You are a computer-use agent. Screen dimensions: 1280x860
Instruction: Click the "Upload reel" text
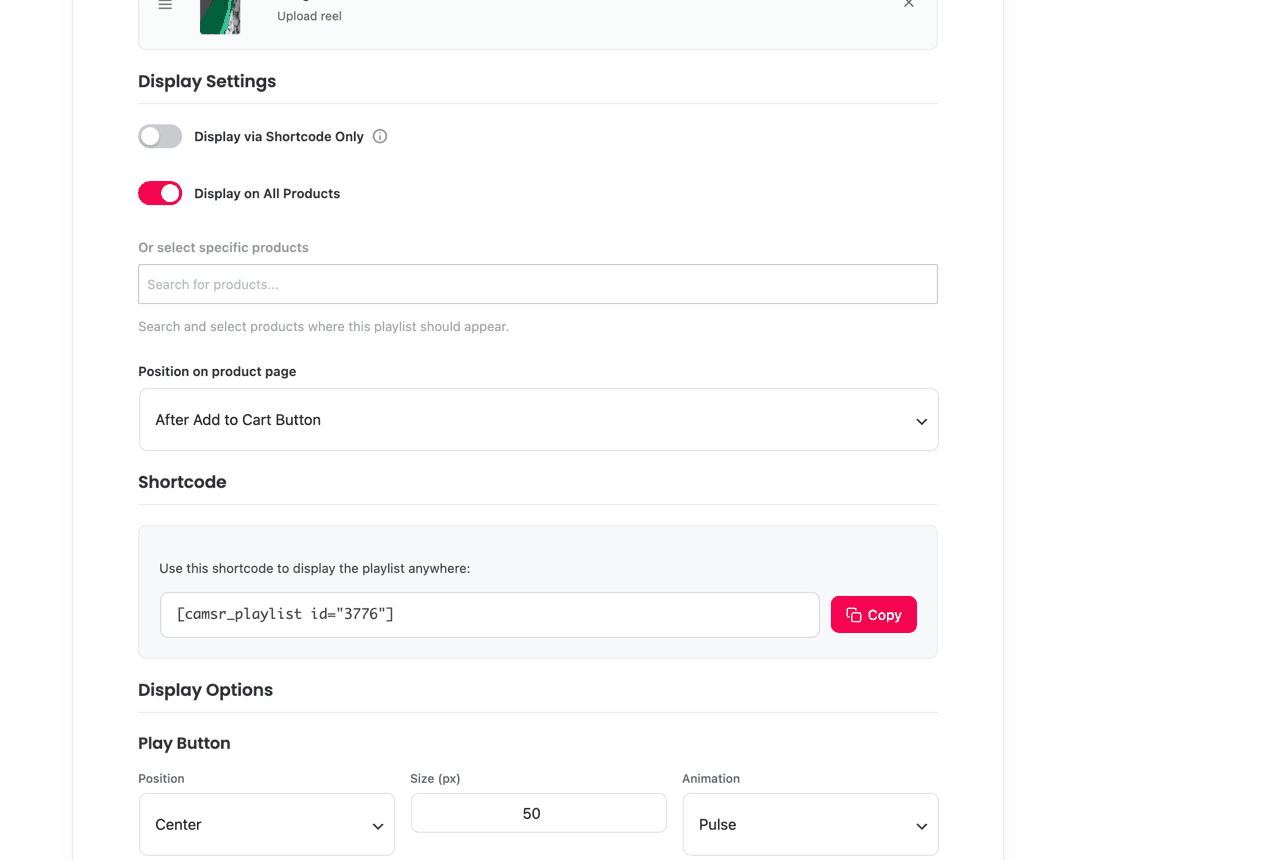pos(309,16)
